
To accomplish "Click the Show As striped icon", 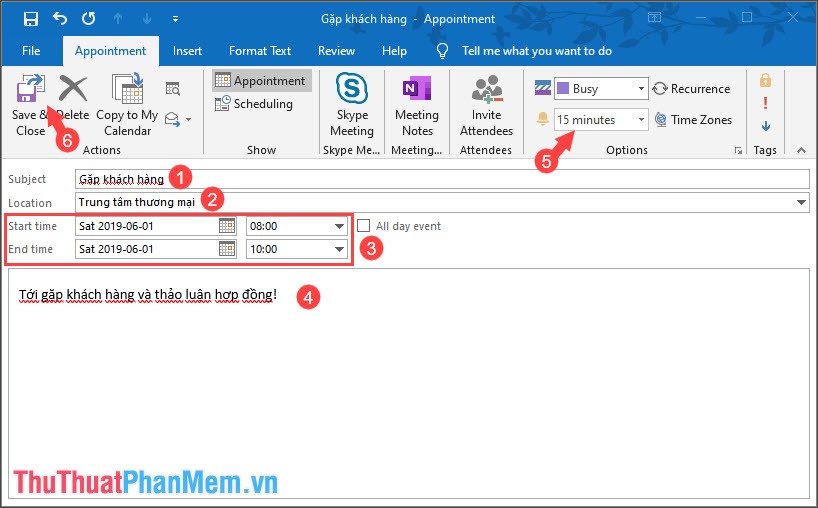I will click(543, 88).
